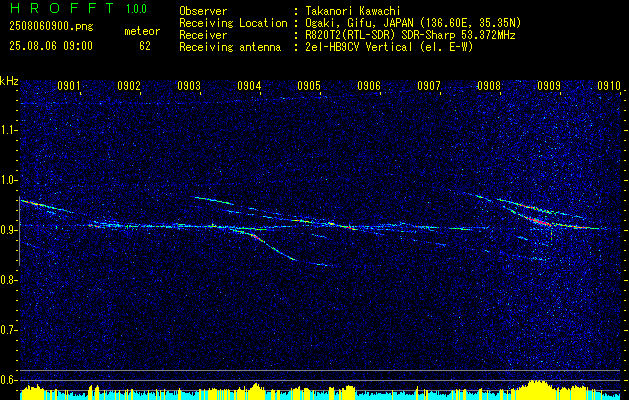
Task: Click the 0902 time marker
Action: click(x=129, y=86)
